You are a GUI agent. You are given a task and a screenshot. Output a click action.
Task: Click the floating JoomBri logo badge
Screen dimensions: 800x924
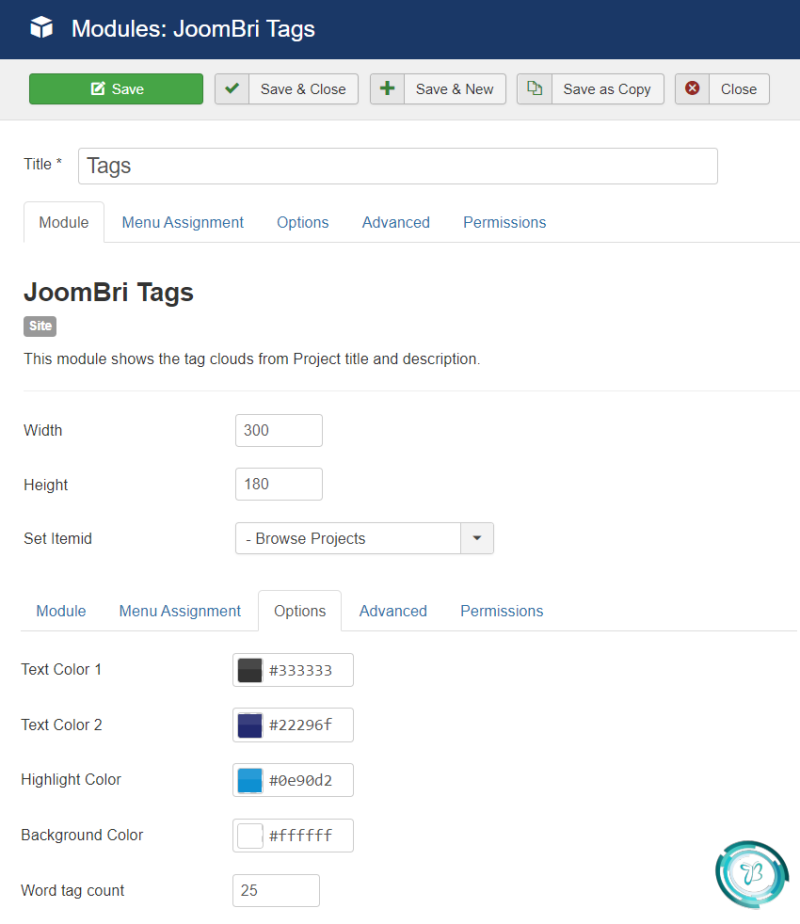pyautogui.click(x=751, y=874)
